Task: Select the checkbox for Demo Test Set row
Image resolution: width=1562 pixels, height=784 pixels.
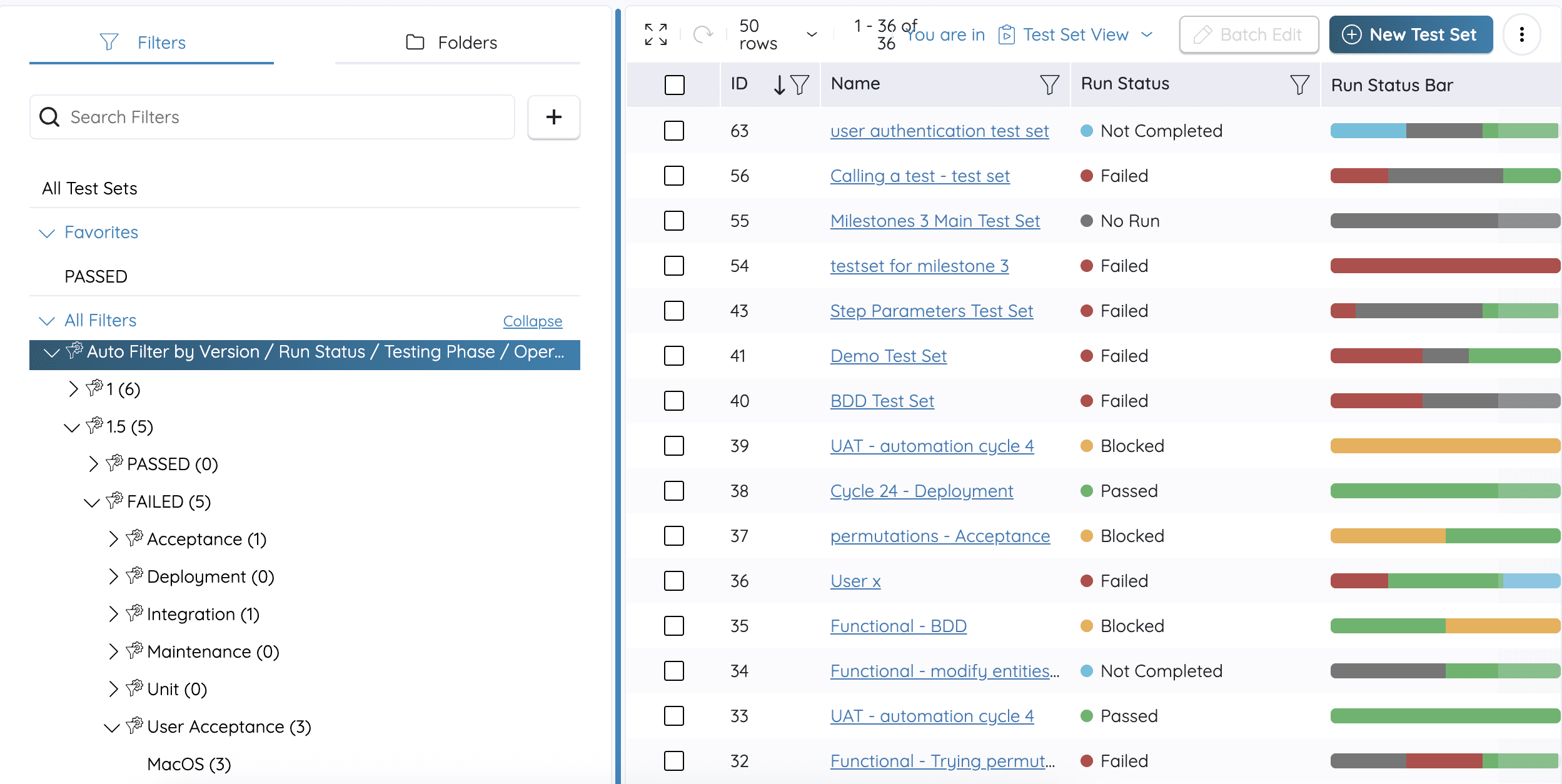Action: pos(674,356)
